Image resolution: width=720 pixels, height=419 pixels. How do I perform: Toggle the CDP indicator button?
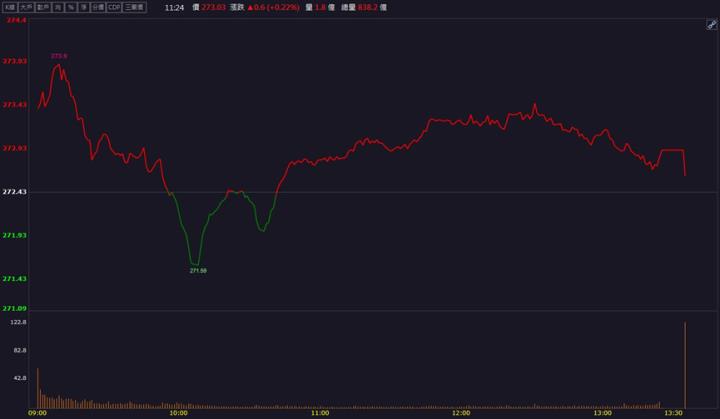114,7
